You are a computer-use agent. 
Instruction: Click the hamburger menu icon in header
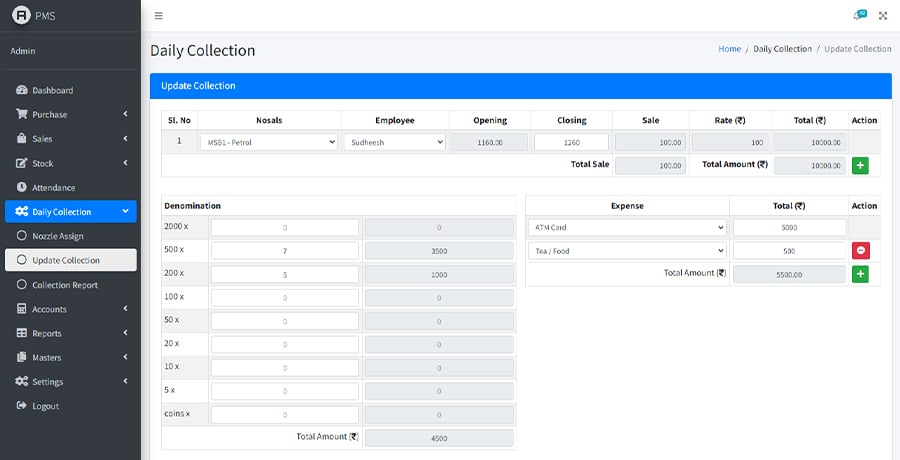[159, 16]
